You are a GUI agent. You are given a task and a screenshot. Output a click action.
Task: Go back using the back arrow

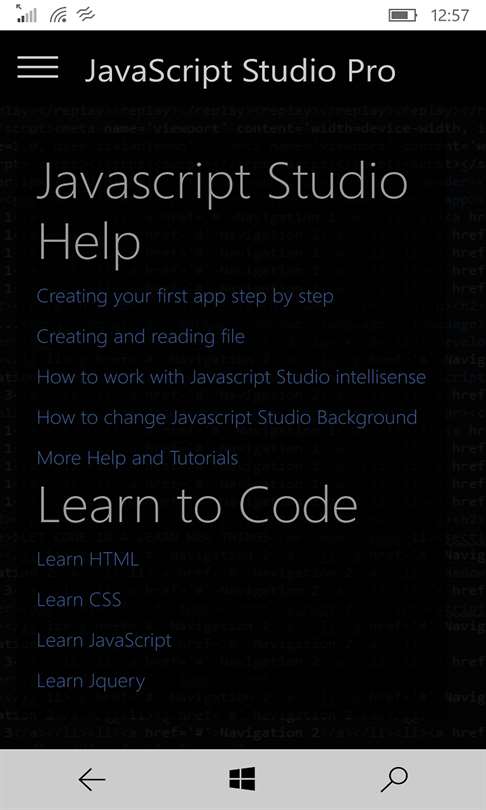tap(92, 780)
